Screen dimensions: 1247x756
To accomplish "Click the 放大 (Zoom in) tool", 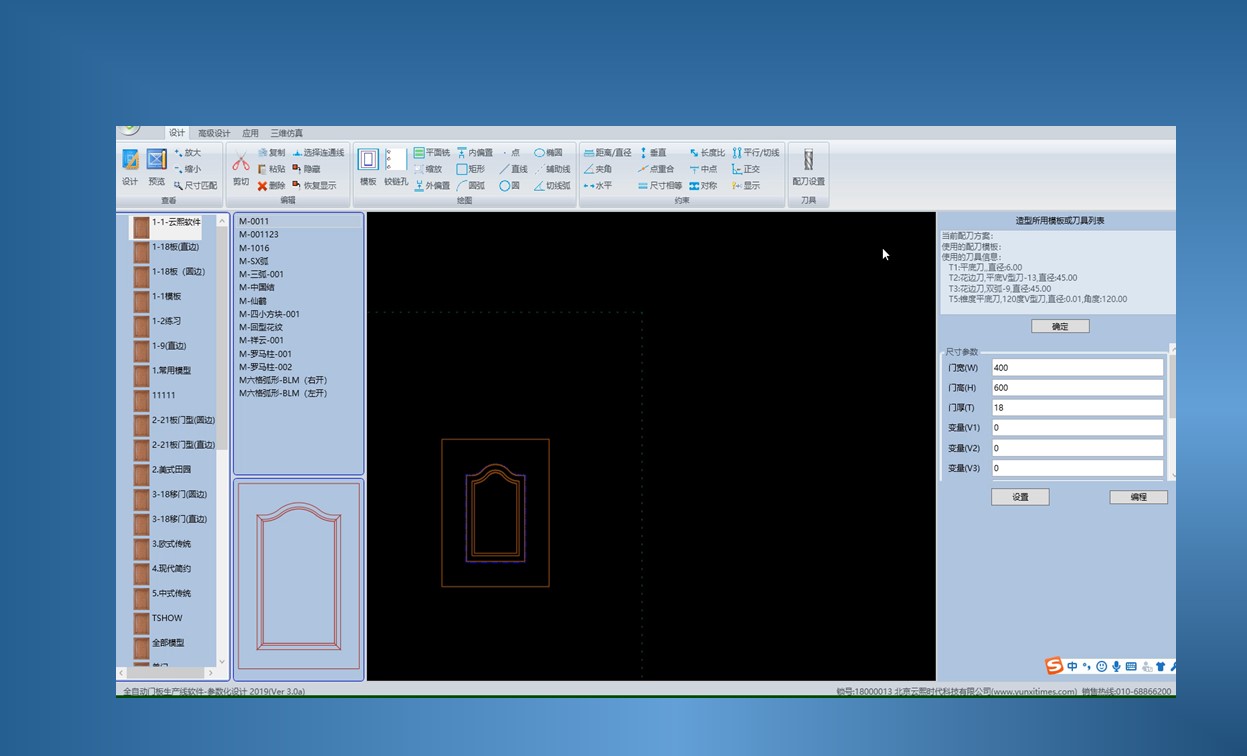I will [187, 153].
